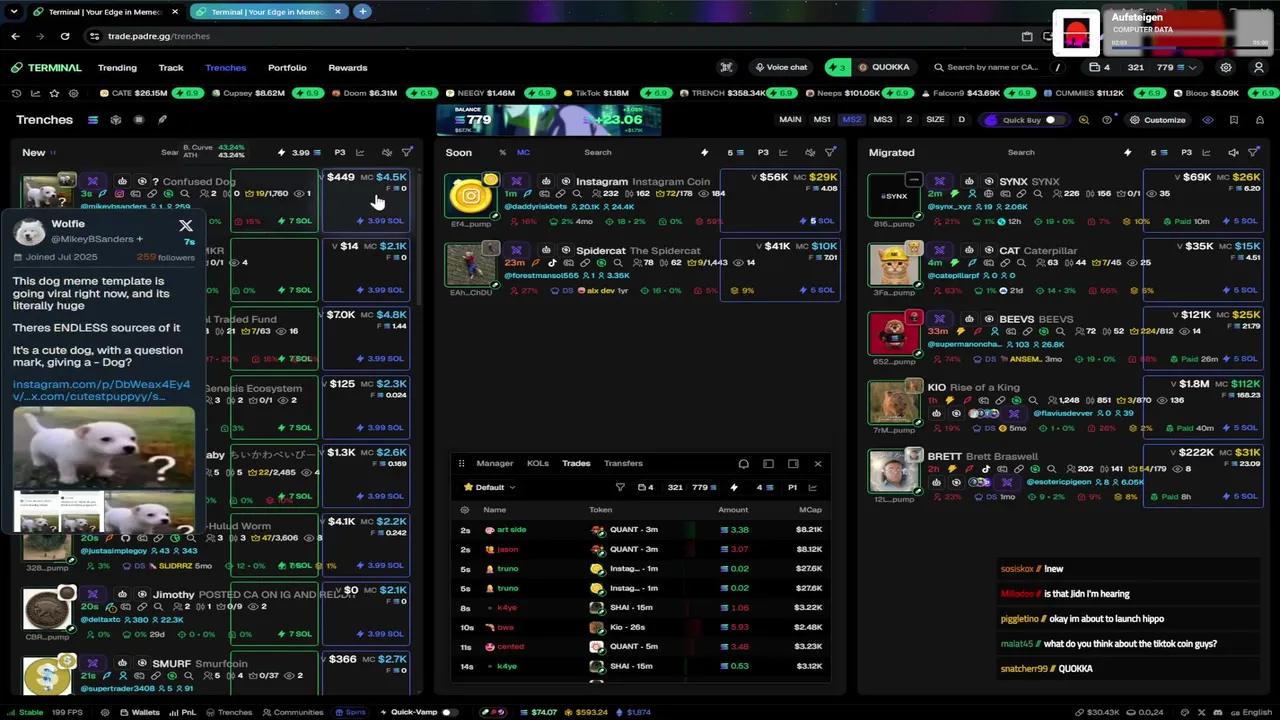Viewport: 1280px width, 720px height.
Task: Open the Migrated column filter icon
Action: click(1253, 153)
